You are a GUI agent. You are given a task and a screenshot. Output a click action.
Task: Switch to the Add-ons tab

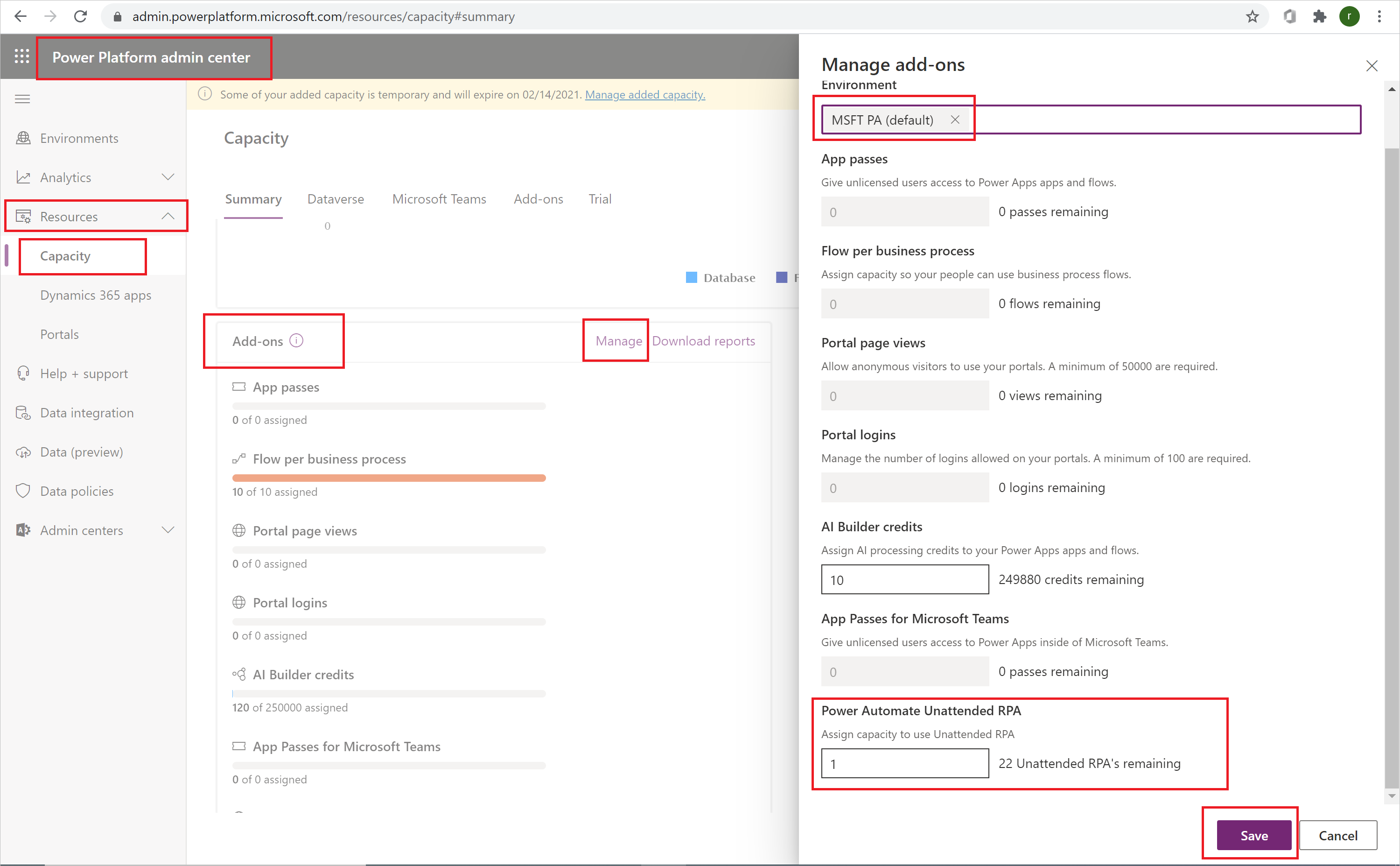click(x=538, y=198)
